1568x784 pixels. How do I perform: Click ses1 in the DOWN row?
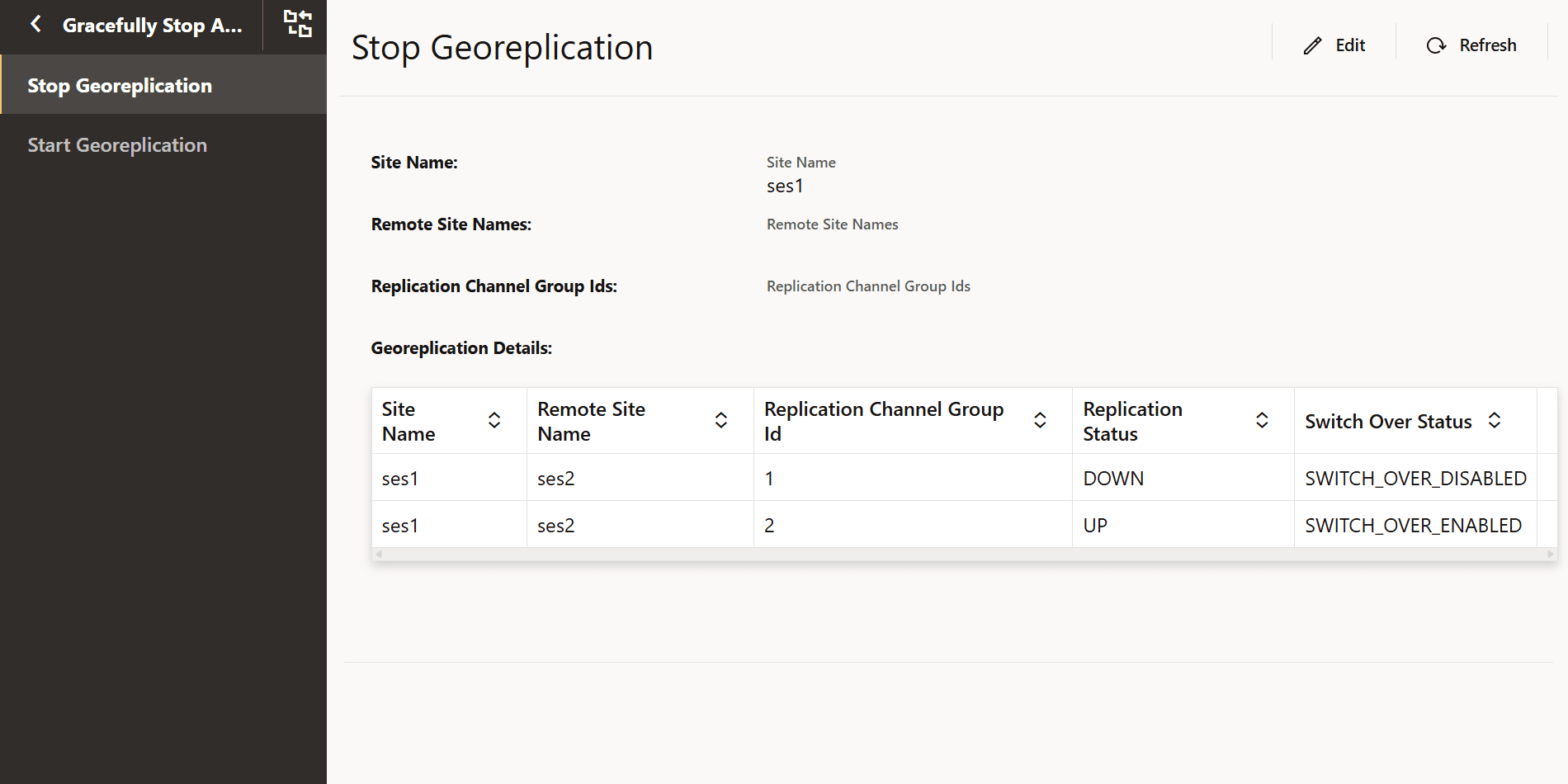[449, 478]
